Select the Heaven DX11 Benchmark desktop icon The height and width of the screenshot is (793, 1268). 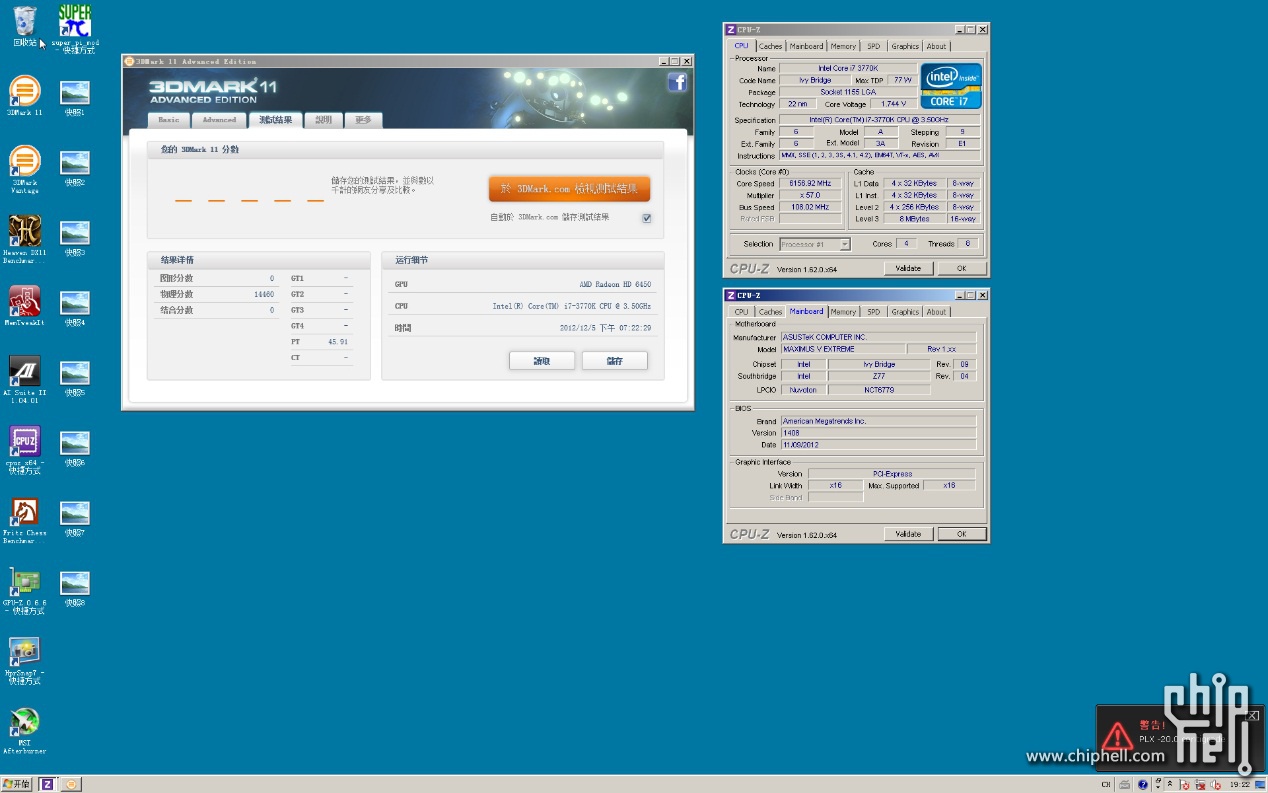click(x=25, y=239)
